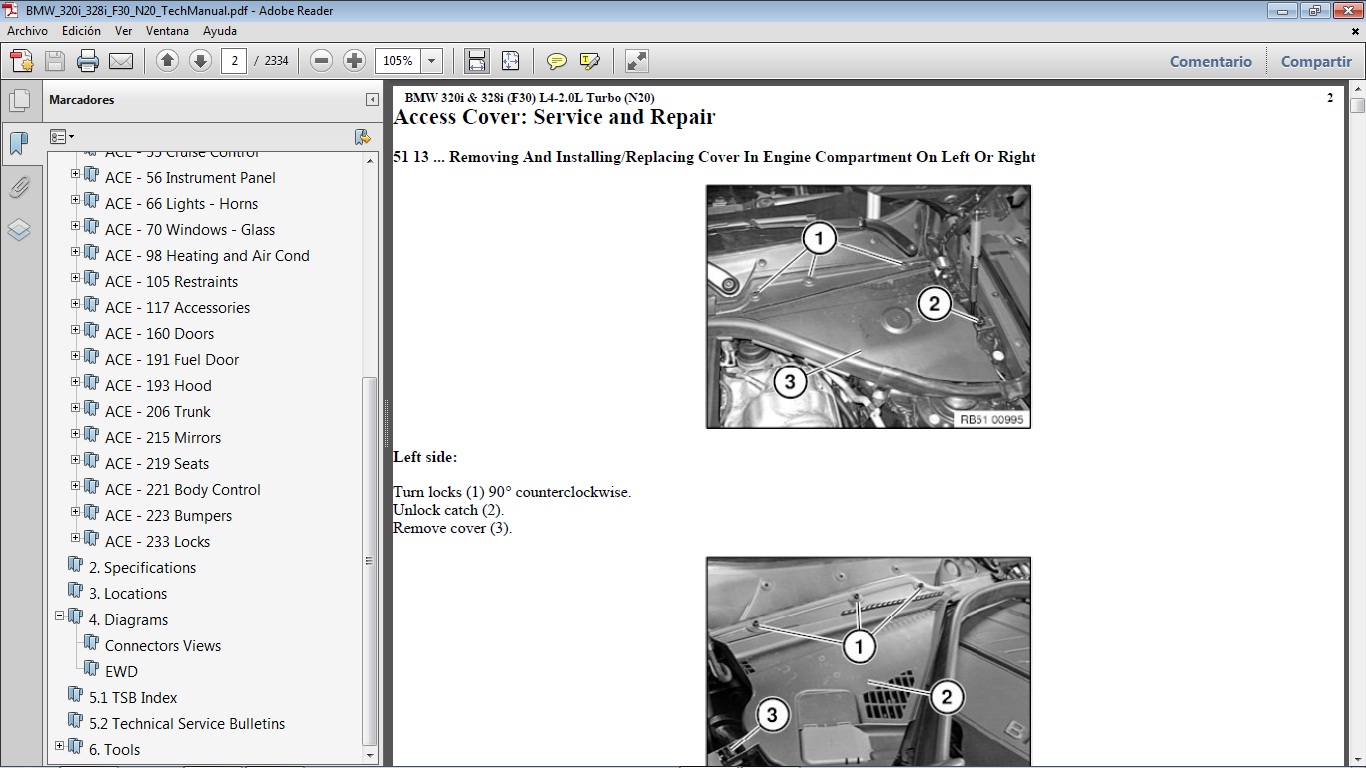Screen dimensions: 1366x768
Task: Open the Ver menu
Action: pos(124,31)
